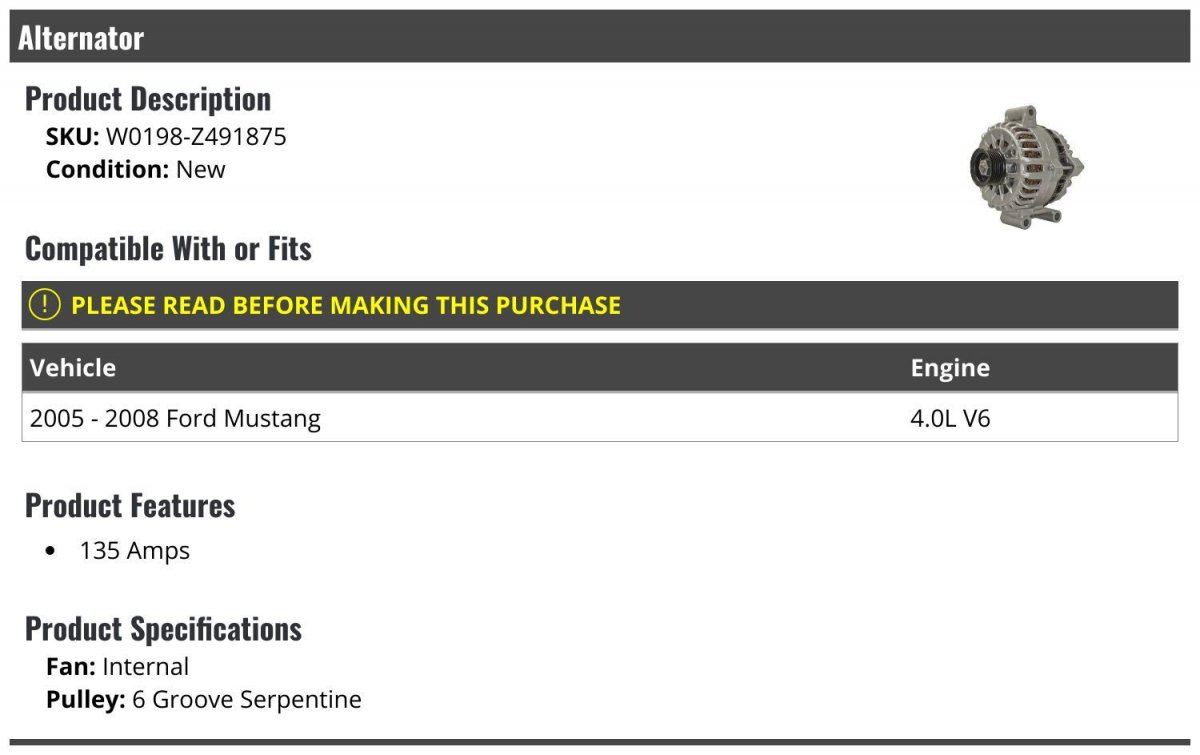Click the Product Specifications heading
The height and width of the screenshot is (755, 1200).
(163, 629)
